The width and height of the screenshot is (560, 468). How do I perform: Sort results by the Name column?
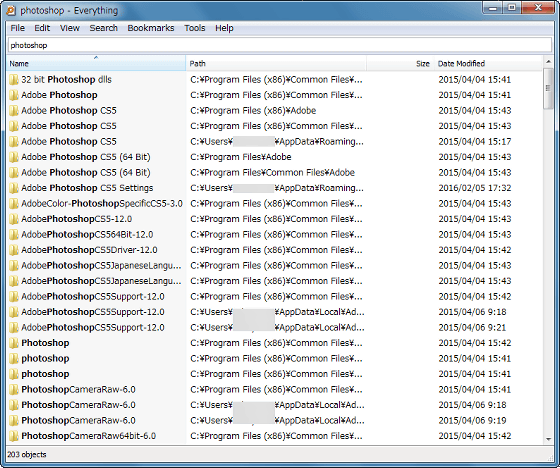click(96, 64)
